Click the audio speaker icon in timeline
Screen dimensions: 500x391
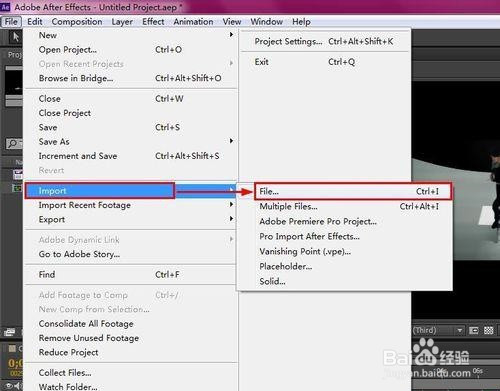click(x=17, y=386)
